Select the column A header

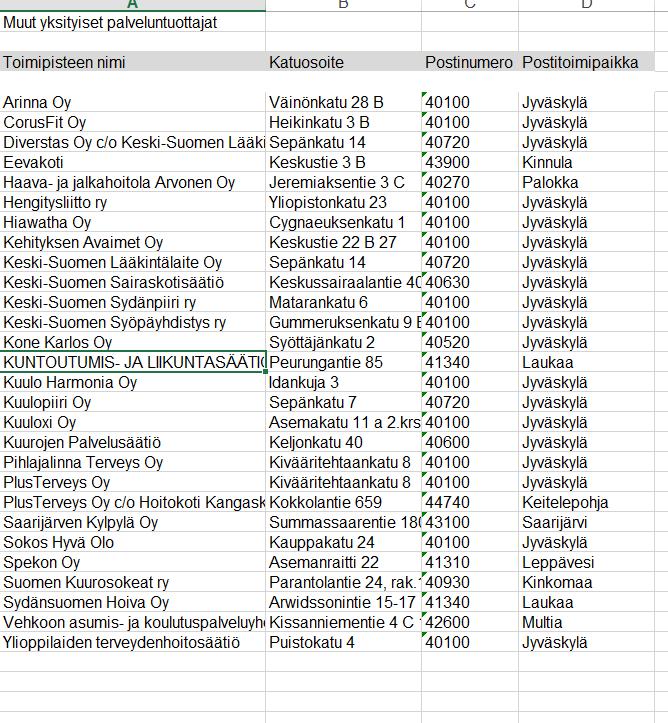[133, 5]
